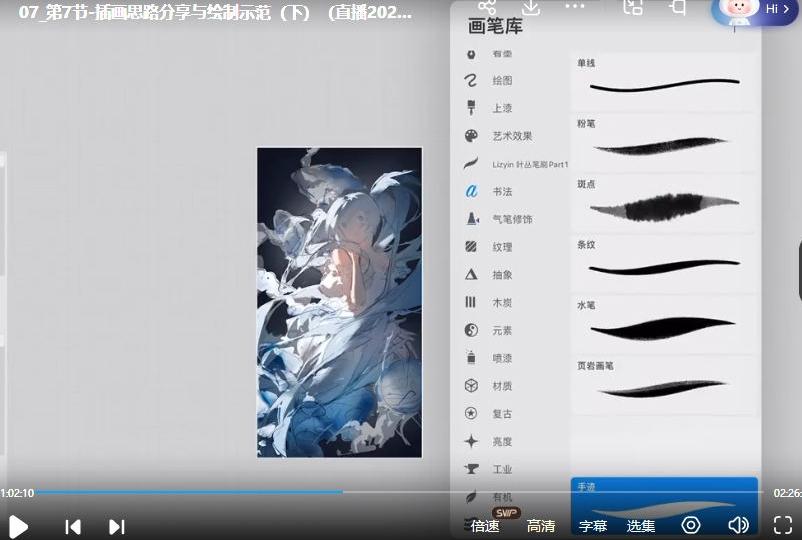Screen dimensions: 802x540
Task: Mute the video with speaker icon
Action: 739,525
